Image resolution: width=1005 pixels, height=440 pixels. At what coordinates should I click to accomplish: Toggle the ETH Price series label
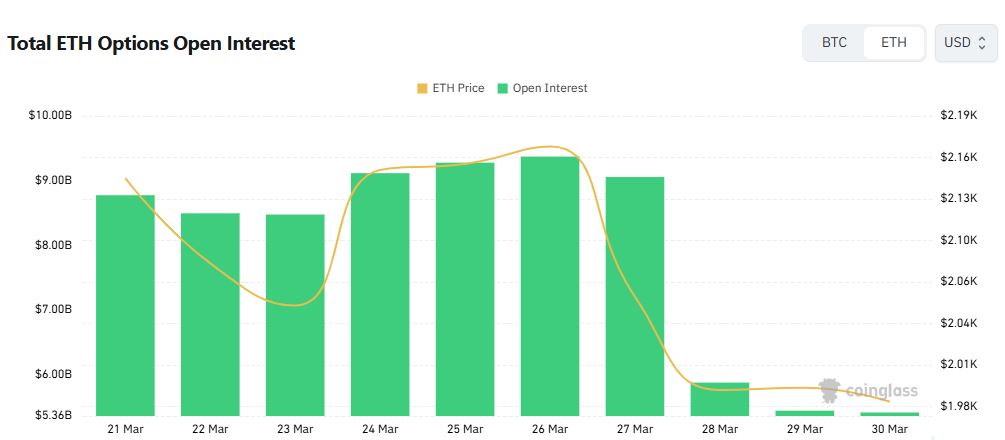coord(458,88)
